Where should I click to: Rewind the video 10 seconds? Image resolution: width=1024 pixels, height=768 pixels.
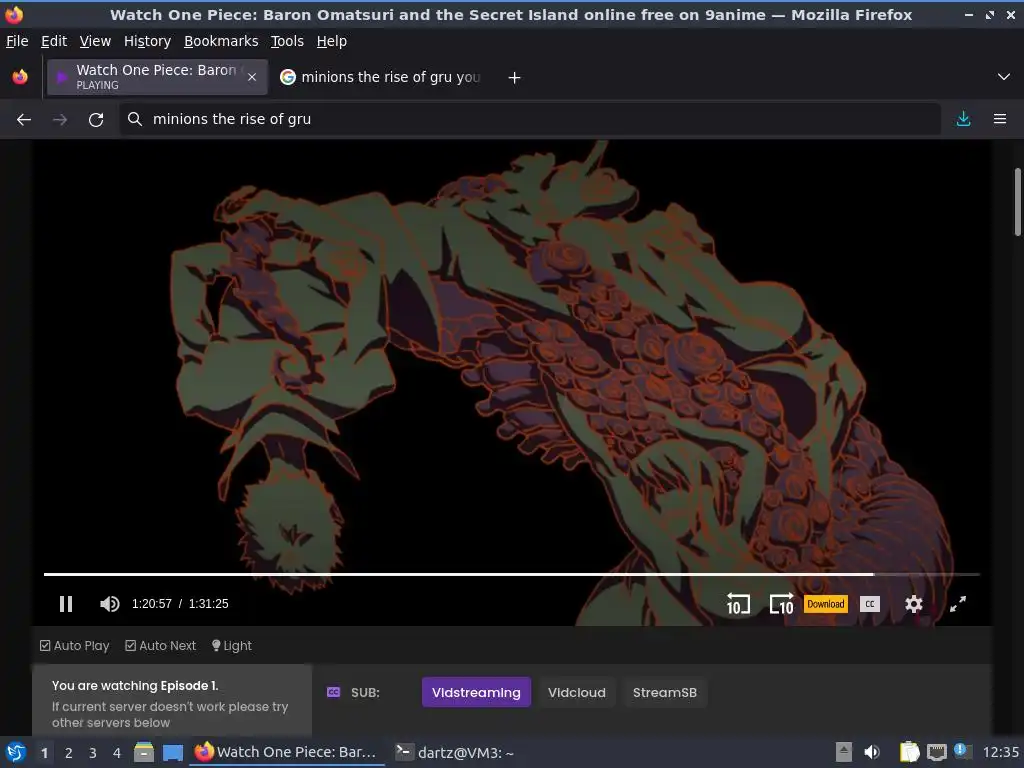739,604
